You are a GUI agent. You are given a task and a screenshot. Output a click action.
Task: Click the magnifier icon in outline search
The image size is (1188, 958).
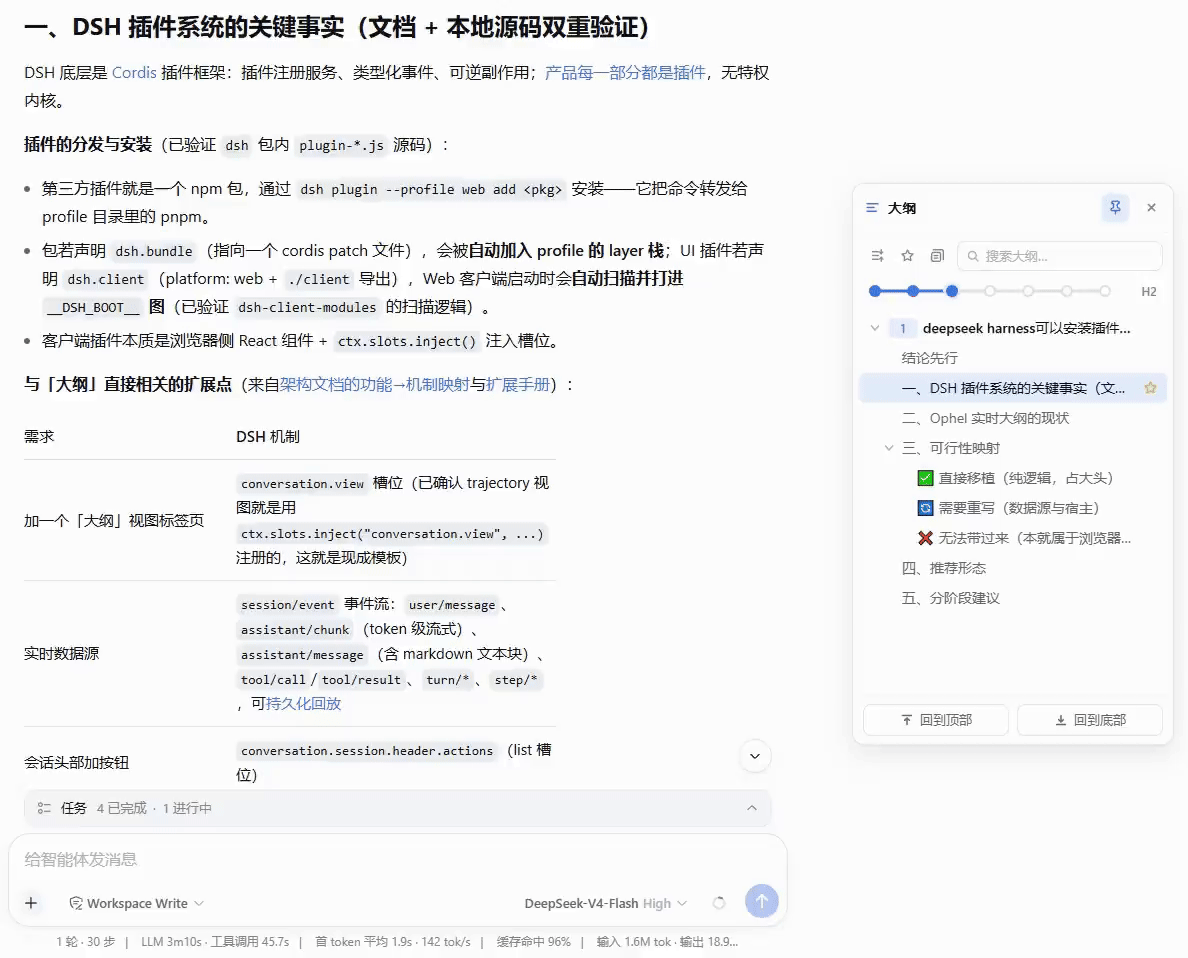[x=973, y=256]
